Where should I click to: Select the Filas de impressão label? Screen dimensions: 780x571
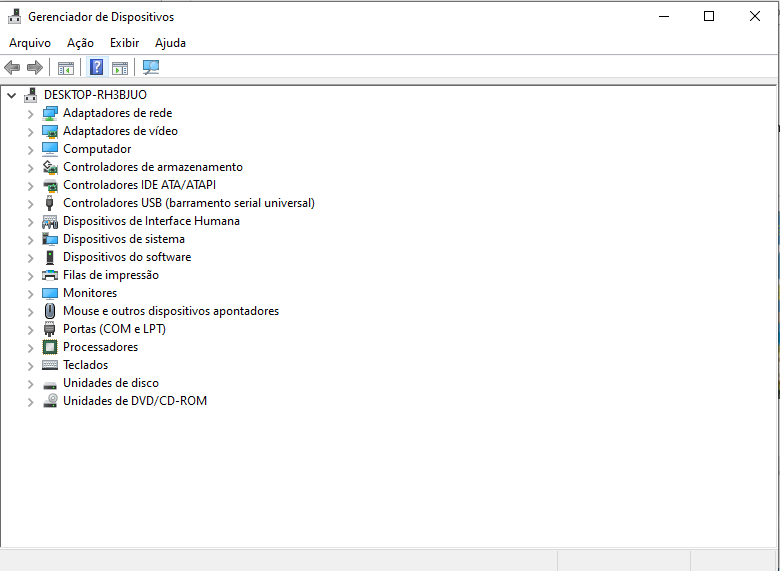tap(111, 275)
